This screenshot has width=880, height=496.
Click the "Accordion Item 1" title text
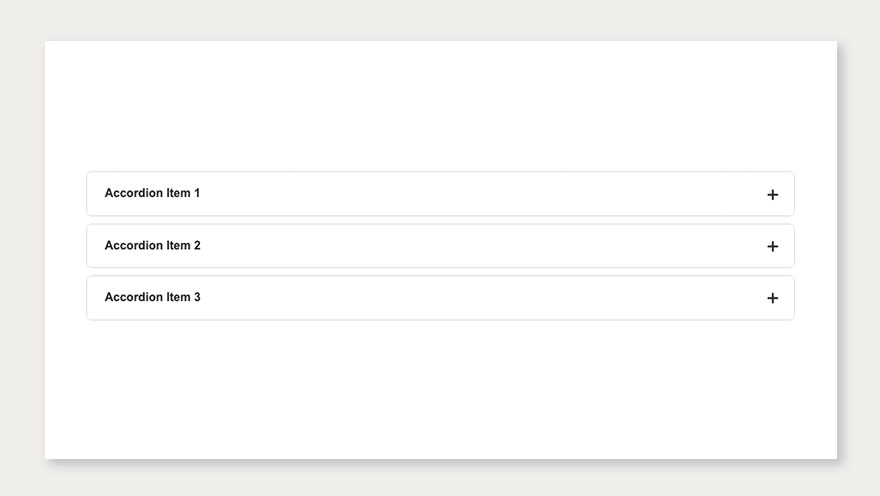(152, 193)
